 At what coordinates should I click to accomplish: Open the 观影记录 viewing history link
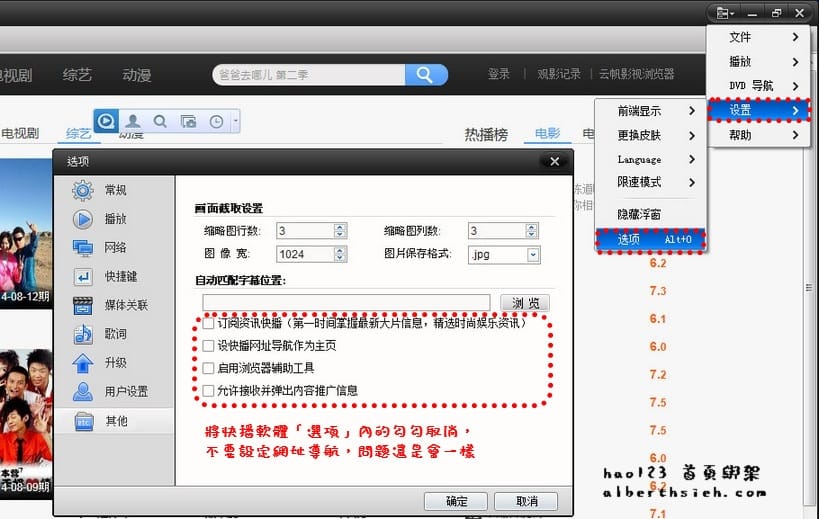point(559,74)
